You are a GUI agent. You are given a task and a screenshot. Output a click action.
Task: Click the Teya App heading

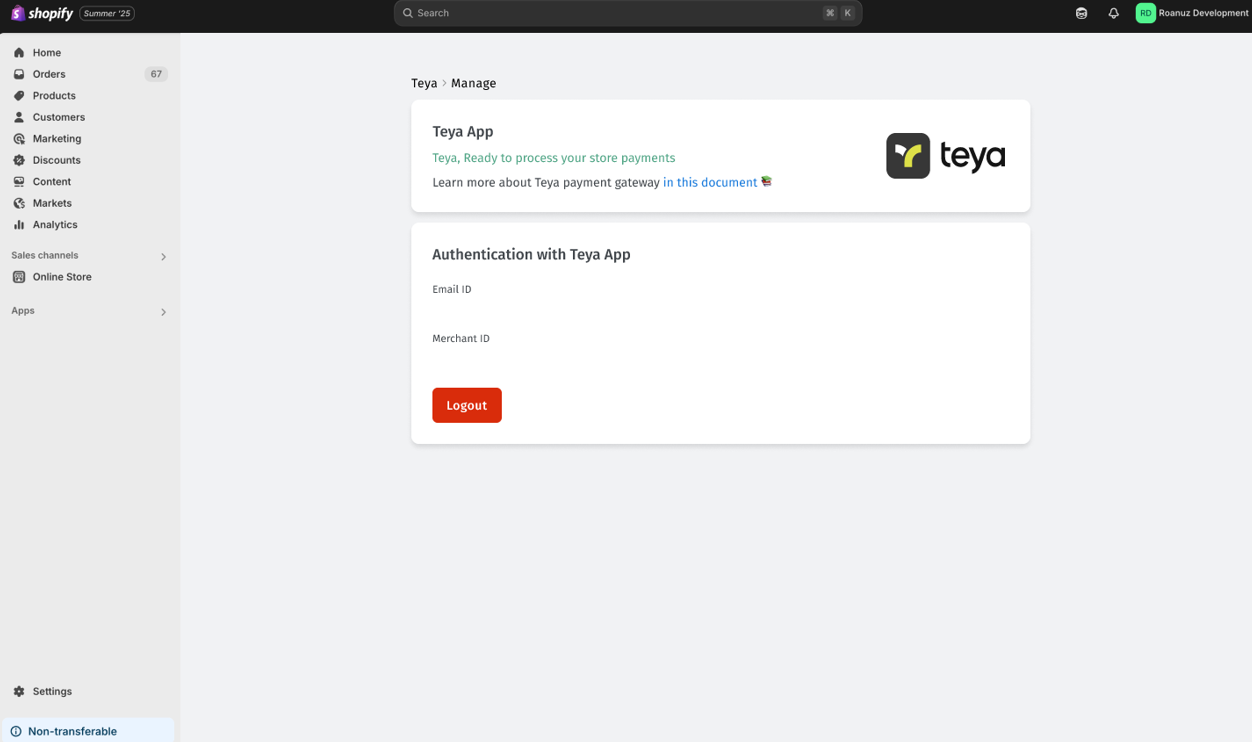point(463,132)
